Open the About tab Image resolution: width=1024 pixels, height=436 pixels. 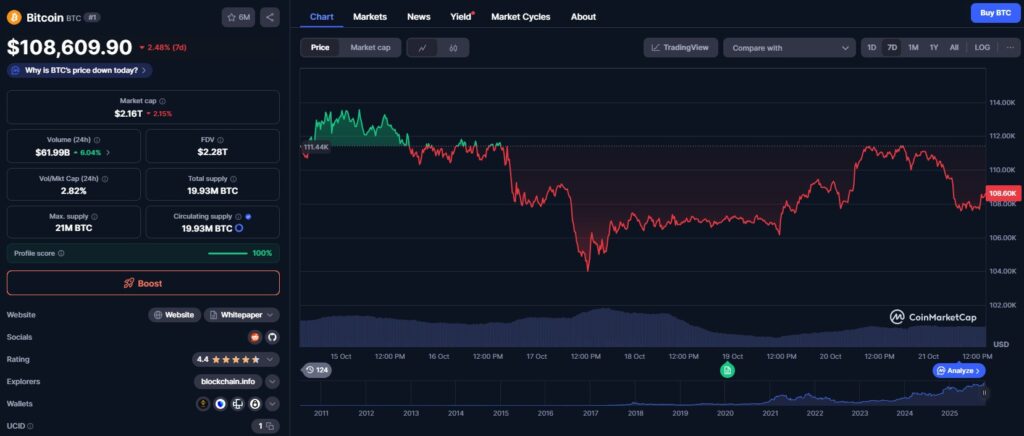pyautogui.click(x=583, y=17)
